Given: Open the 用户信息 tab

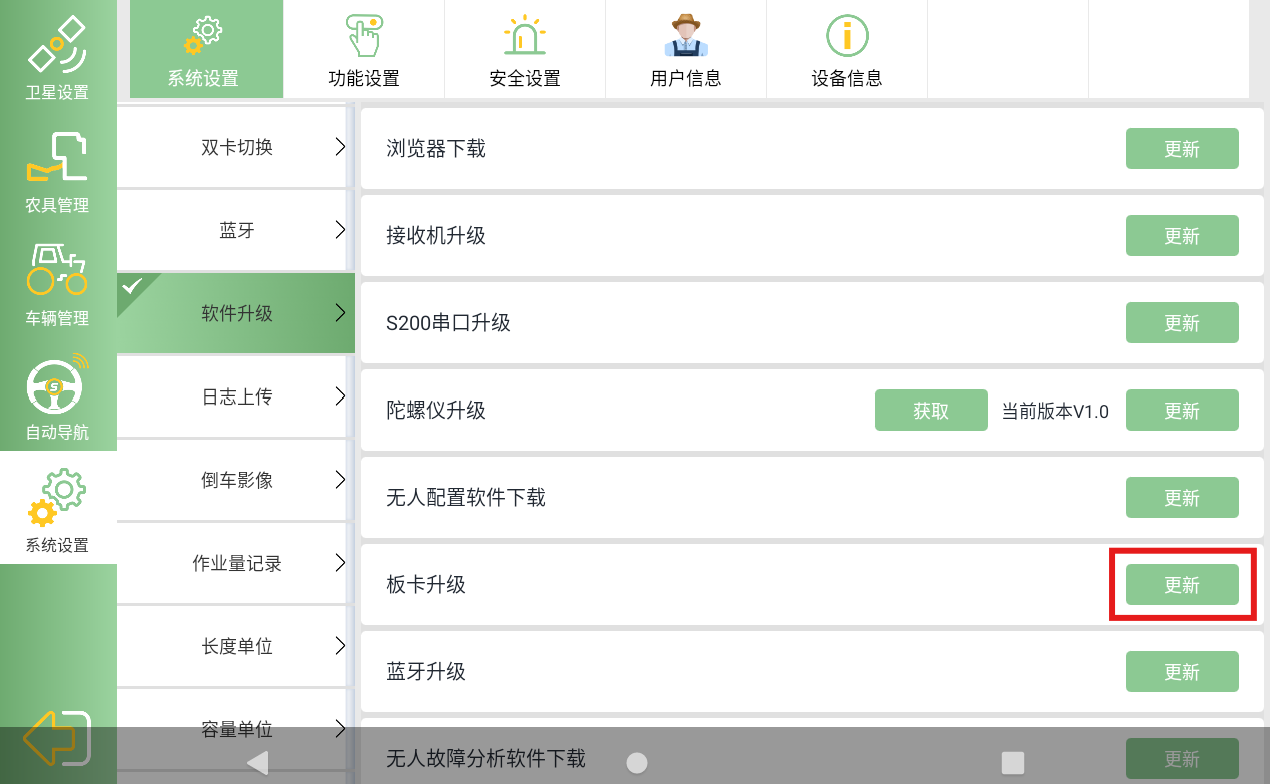Looking at the screenshot, I should pyautogui.click(x=686, y=50).
